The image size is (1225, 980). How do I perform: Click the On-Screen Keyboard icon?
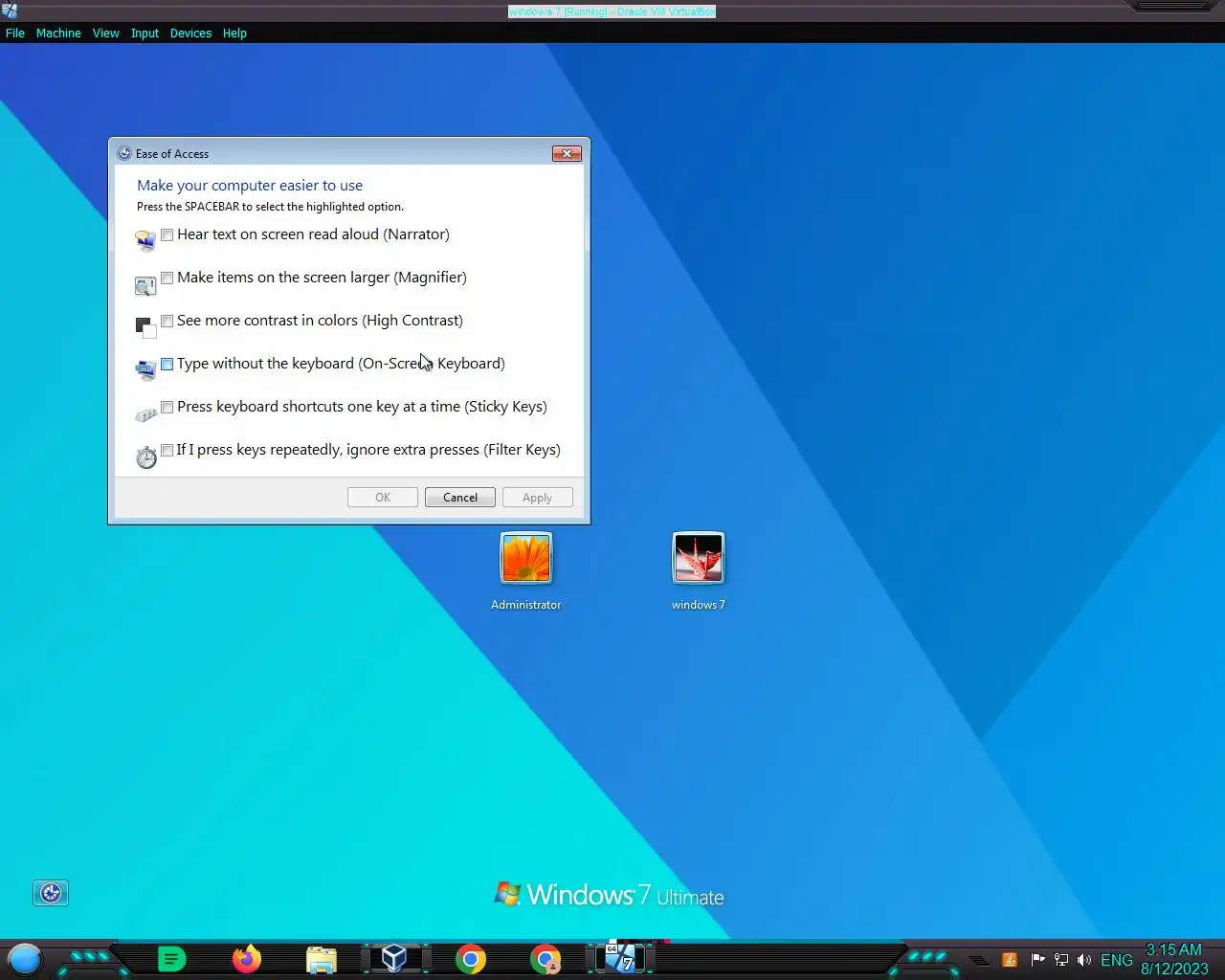145,370
